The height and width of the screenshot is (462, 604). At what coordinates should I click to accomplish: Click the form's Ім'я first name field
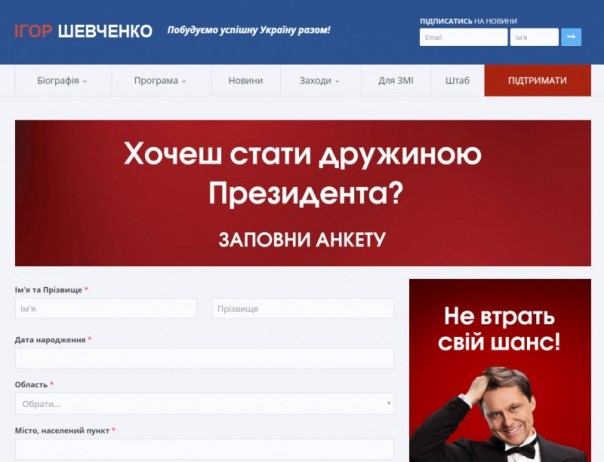click(x=106, y=309)
